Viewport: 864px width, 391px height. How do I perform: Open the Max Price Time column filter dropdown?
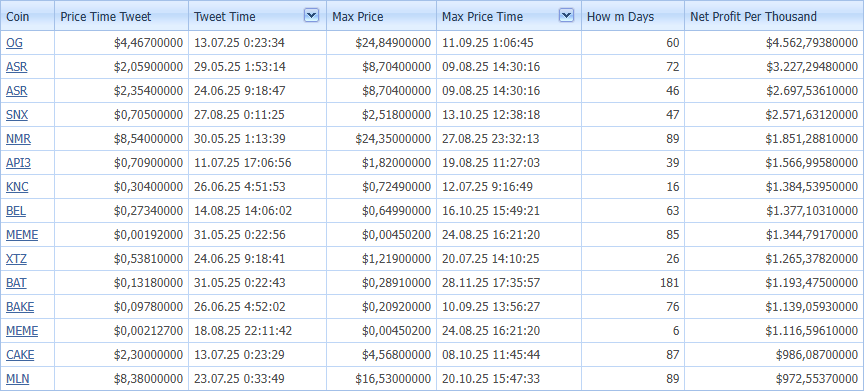click(566, 15)
